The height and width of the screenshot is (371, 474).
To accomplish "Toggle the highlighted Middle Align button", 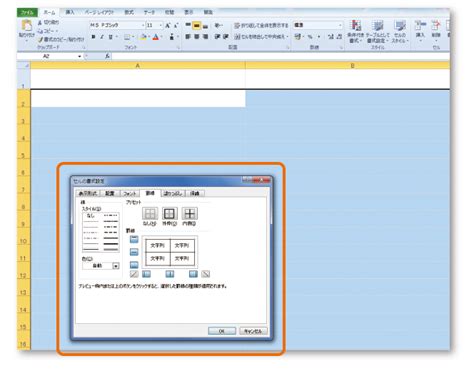I will 197,25.
